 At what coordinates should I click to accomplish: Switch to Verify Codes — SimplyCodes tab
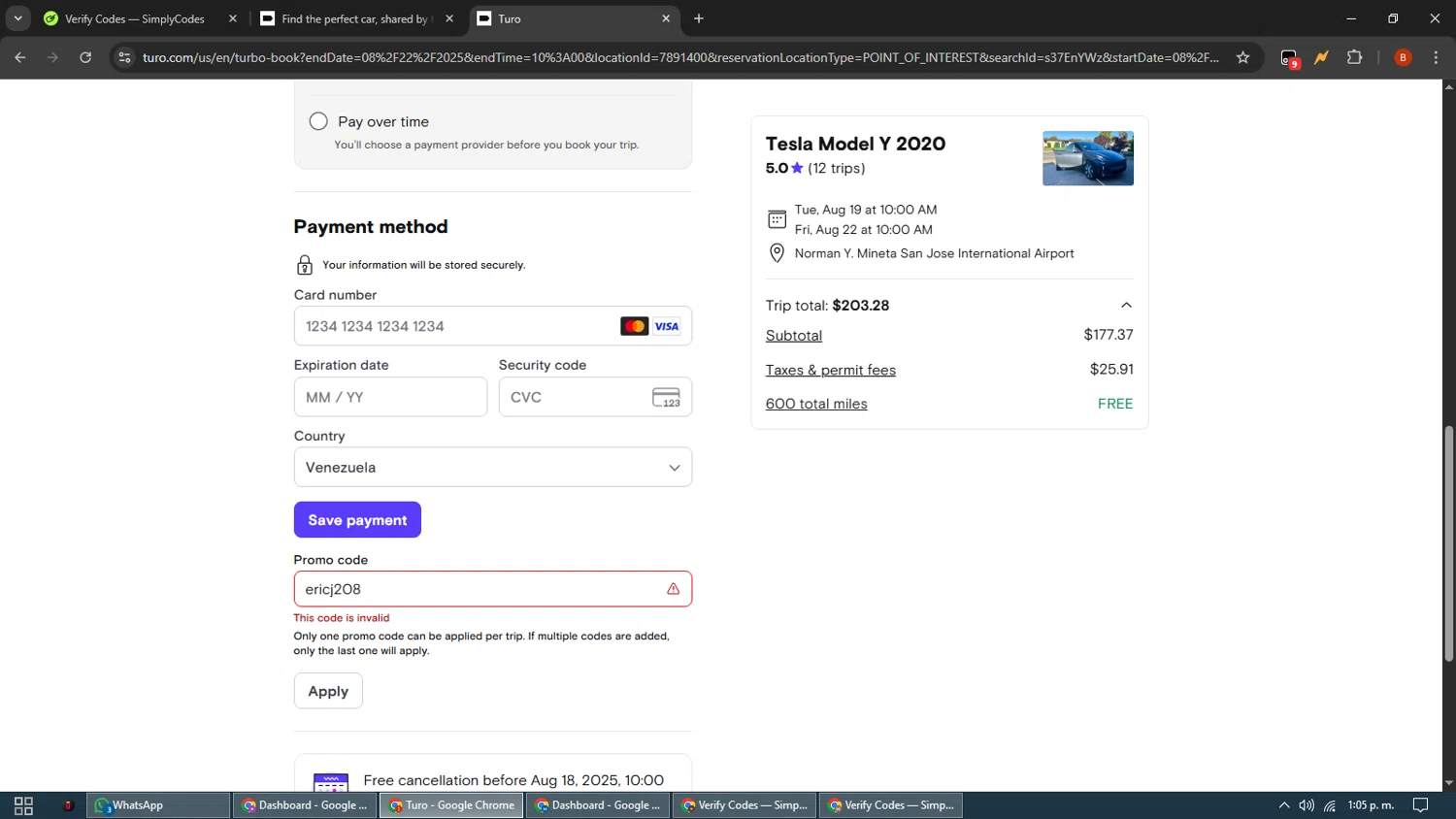[x=134, y=18]
